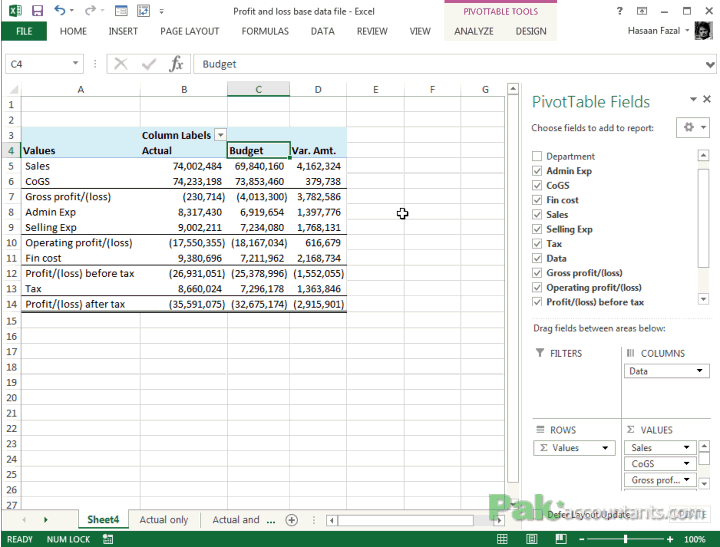Adjust the zoom slider handle
The width and height of the screenshot is (720, 547).
pyautogui.click(x=625, y=539)
